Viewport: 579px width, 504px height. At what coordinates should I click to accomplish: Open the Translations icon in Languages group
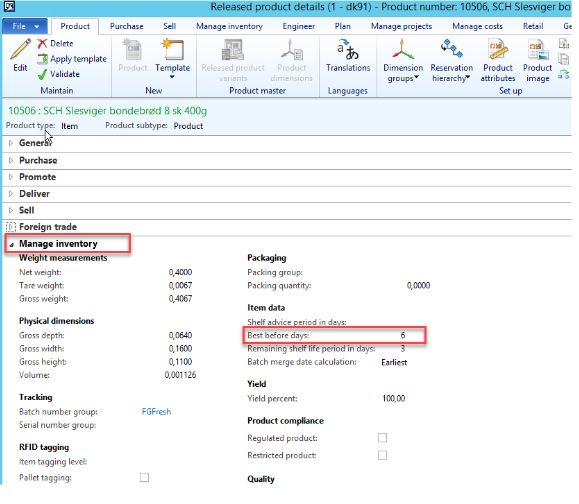pos(348,50)
